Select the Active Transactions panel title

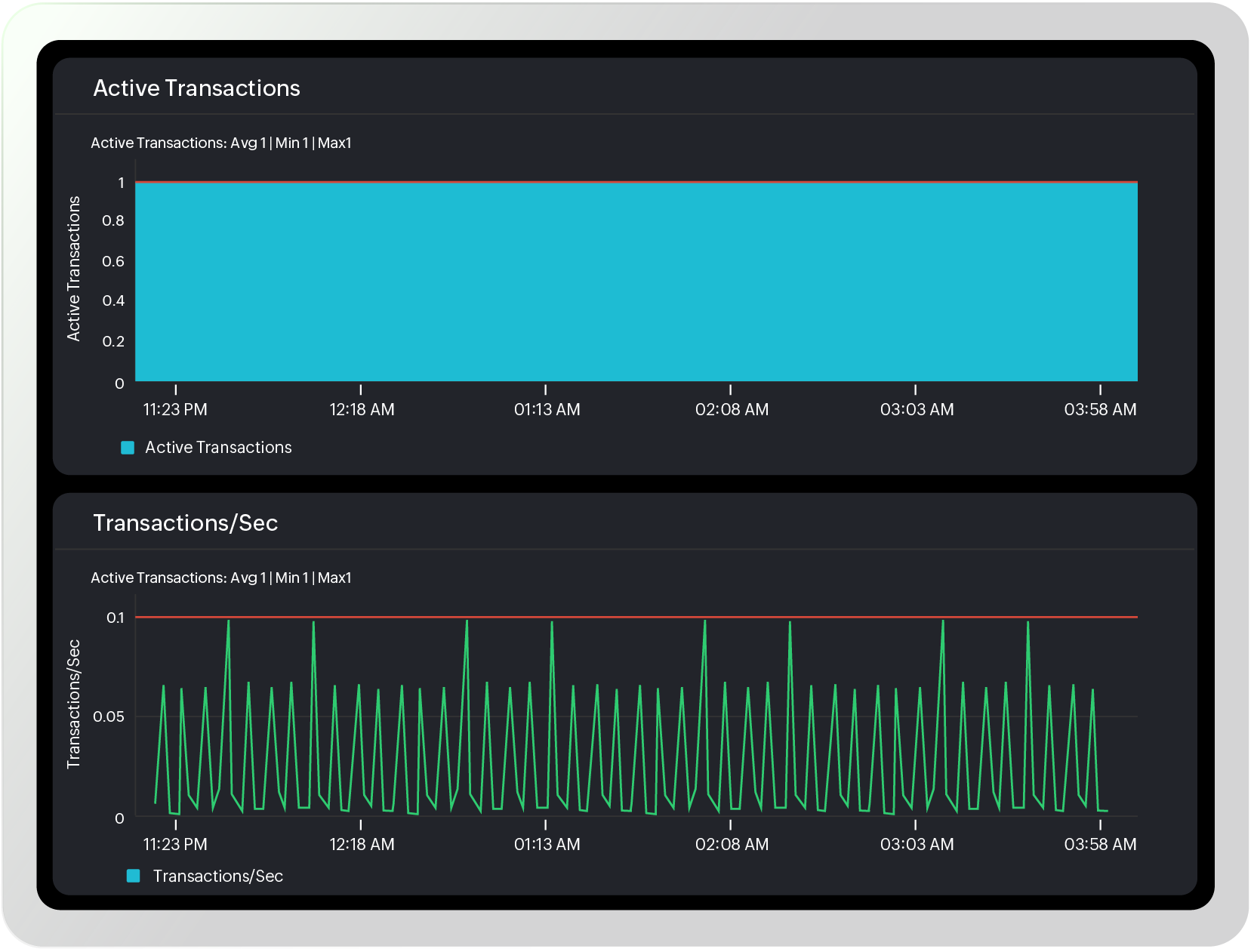tap(197, 88)
